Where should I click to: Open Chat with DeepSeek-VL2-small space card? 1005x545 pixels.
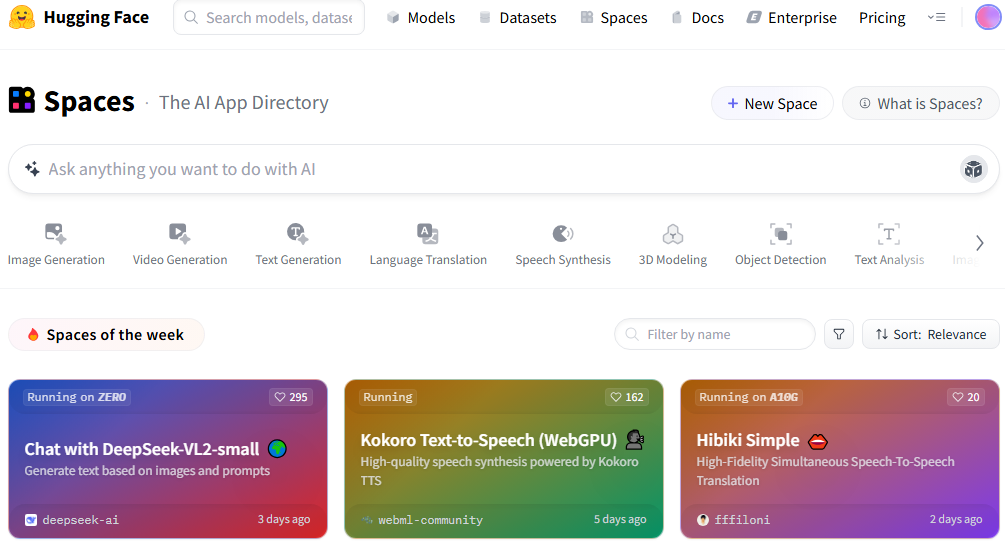(x=168, y=459)
